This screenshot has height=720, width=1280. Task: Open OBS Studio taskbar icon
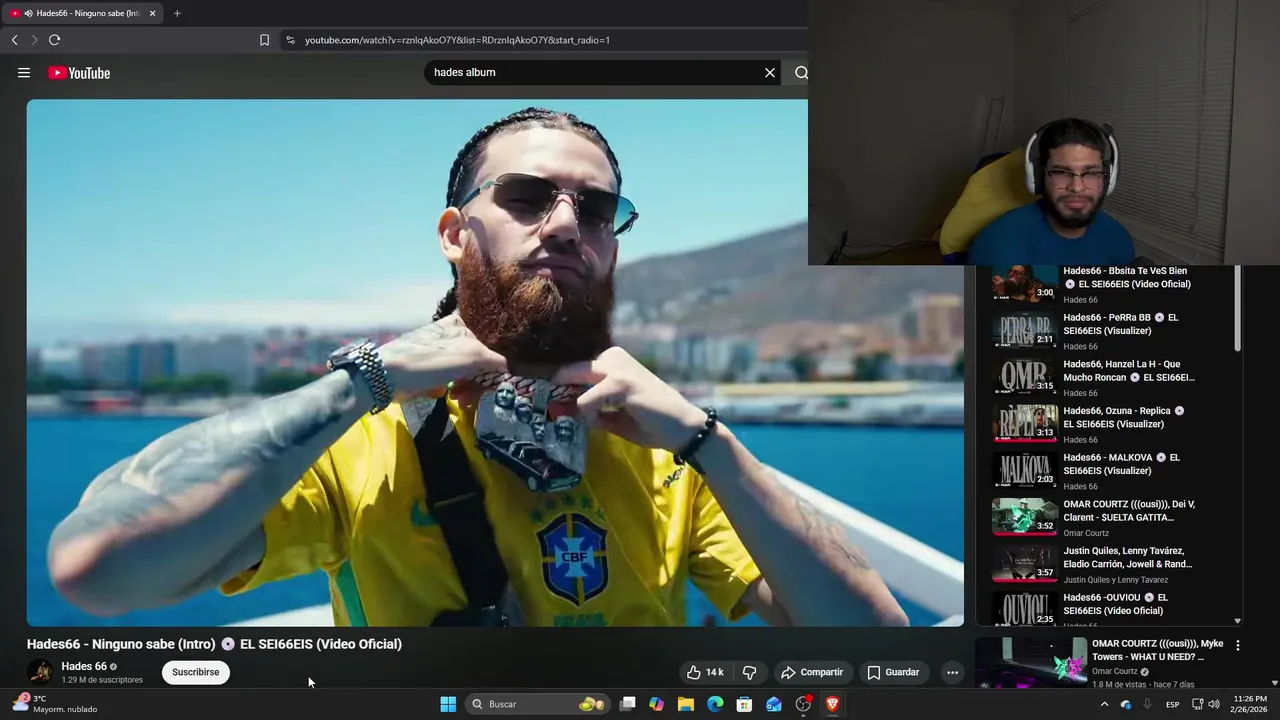[803, 704]
